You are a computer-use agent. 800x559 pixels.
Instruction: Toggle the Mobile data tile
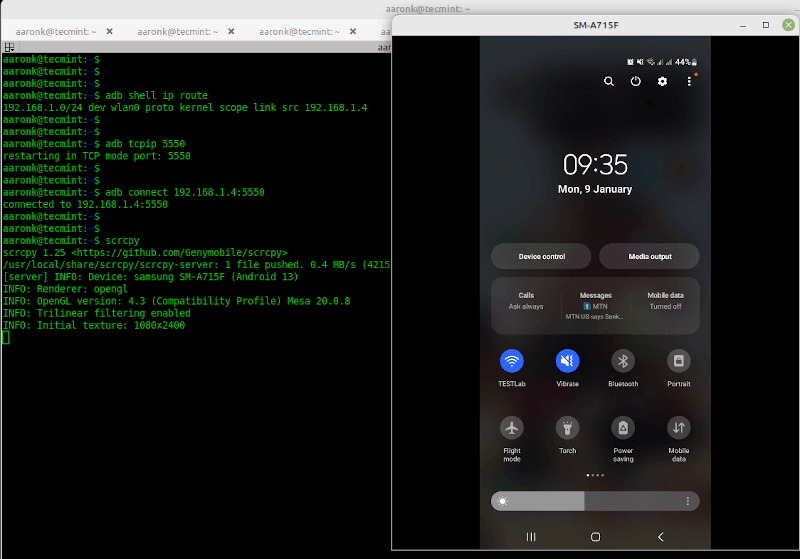coord(679,428)
